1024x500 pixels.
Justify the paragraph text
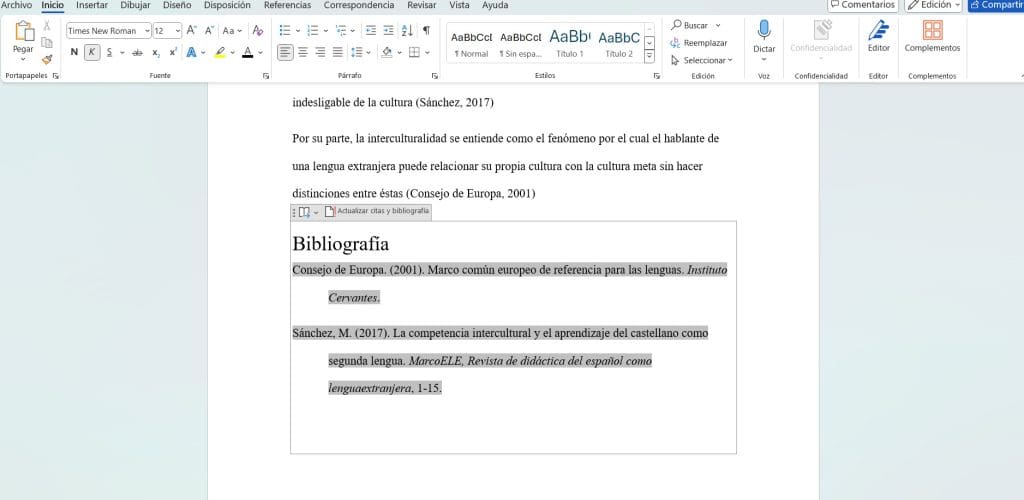coord(338,52)
